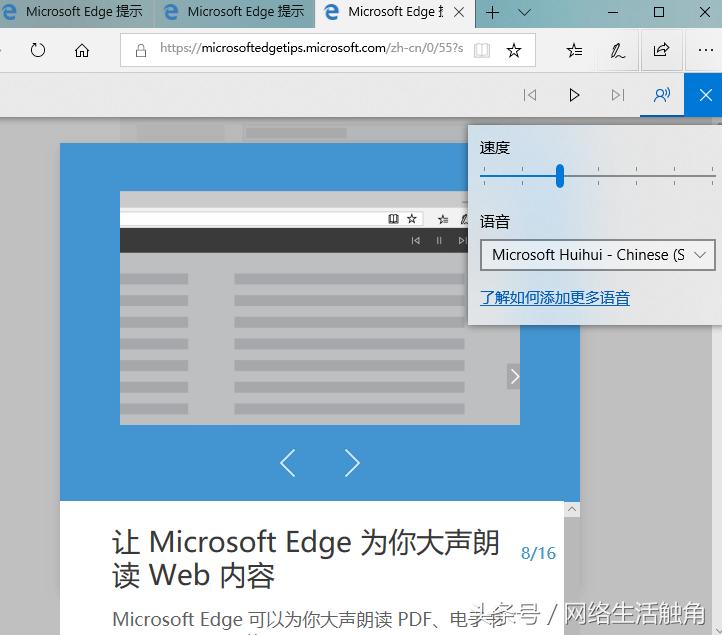
Task: Click the tip illustration image
Action: click(320, 308)
